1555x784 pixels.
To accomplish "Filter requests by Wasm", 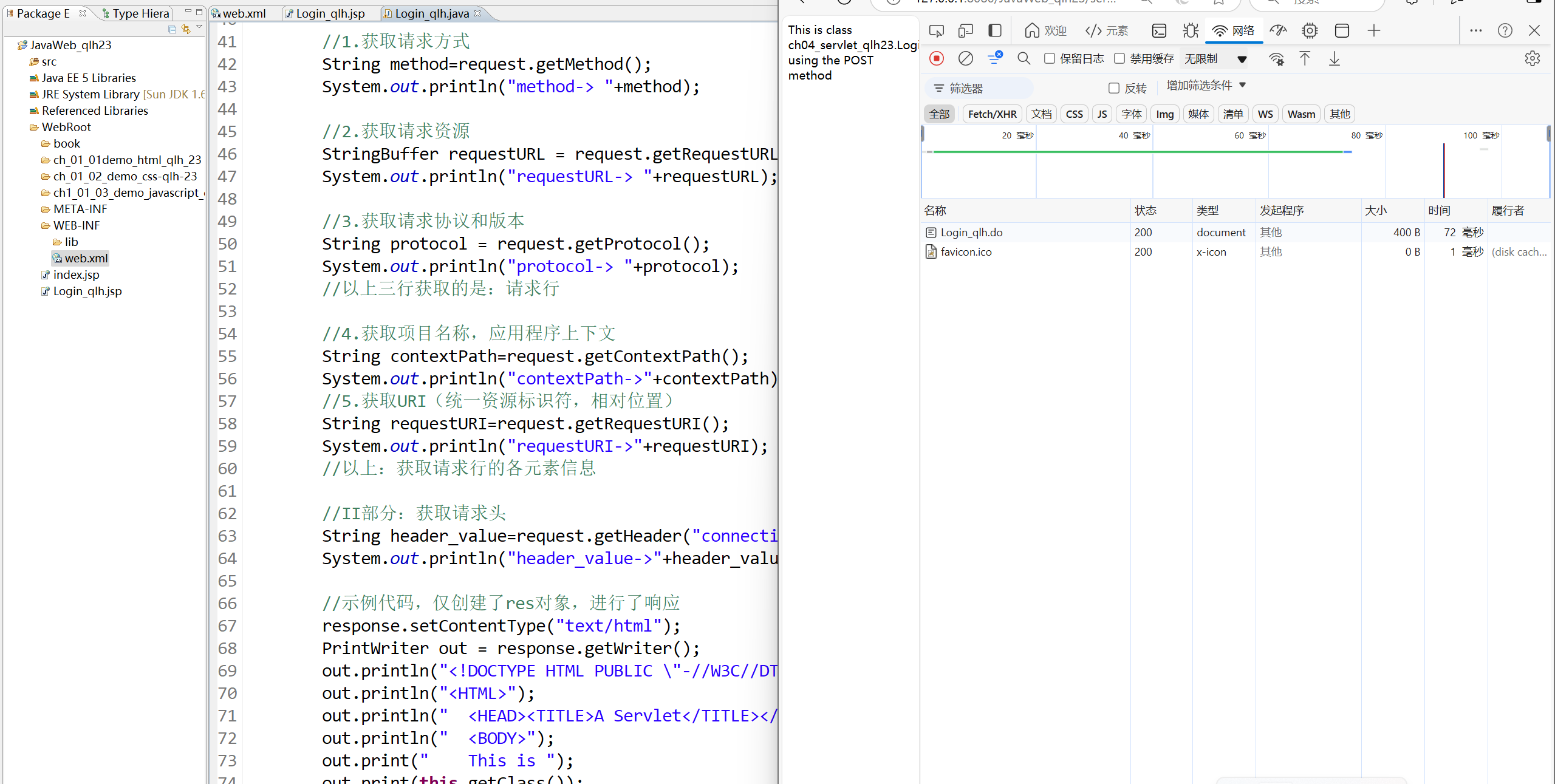I will pos(1301,114).
